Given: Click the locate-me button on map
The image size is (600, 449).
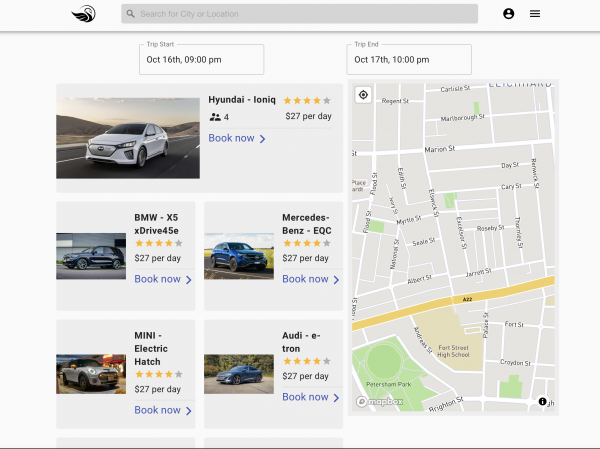Looking at the screenshot, I should click(363, 95).
